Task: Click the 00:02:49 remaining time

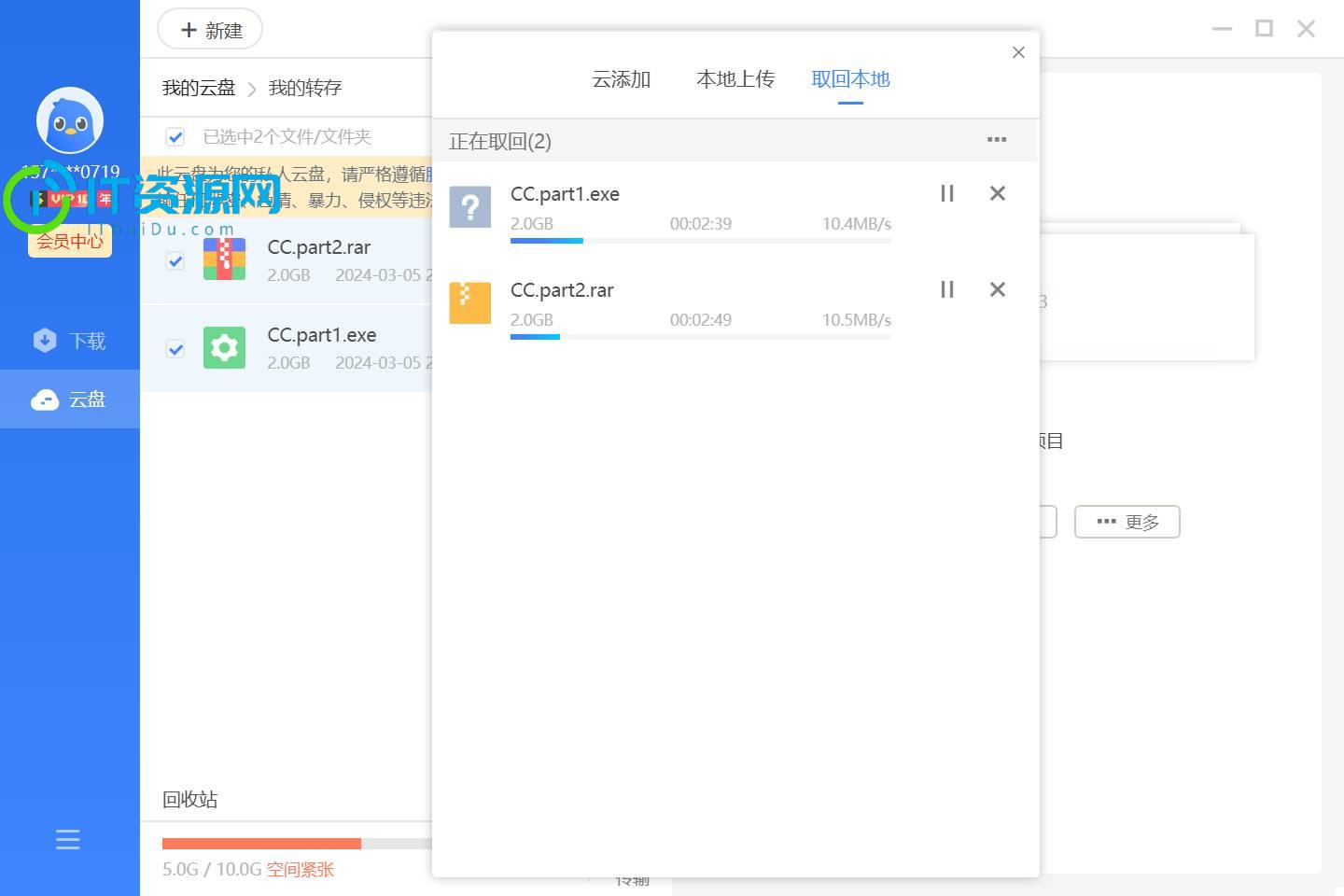Action: 701,320
